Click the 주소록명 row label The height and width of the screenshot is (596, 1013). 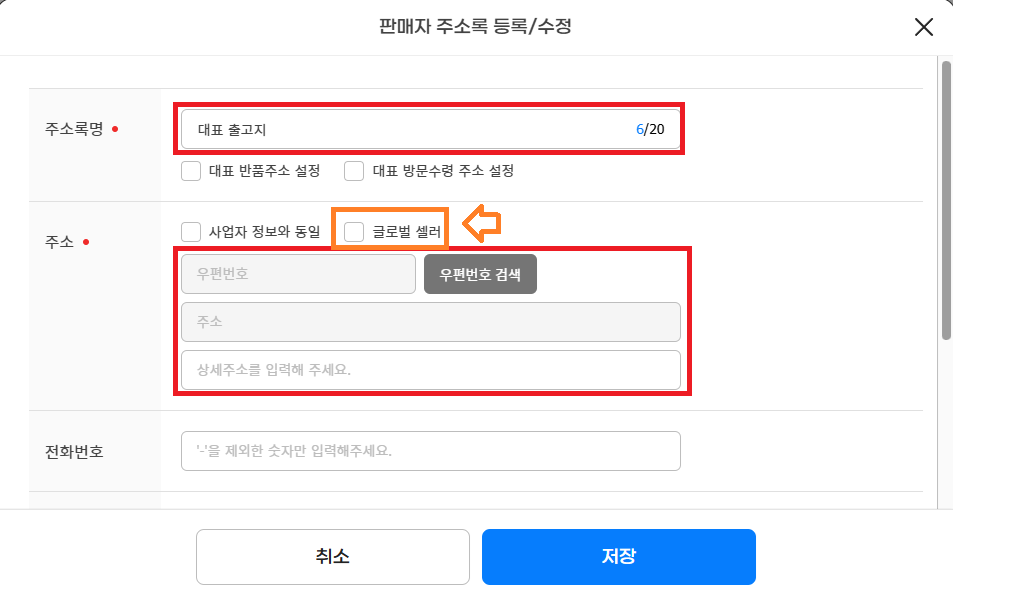coord(74,129)
